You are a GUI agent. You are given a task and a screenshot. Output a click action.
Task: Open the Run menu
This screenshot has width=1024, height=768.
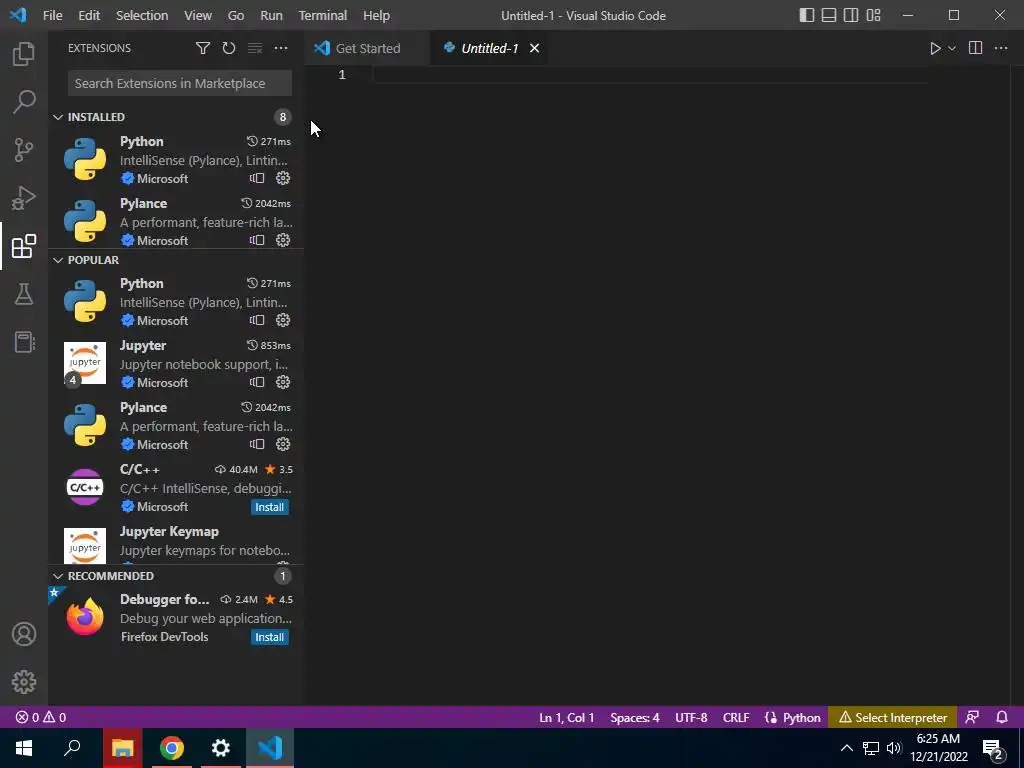click(x=271, y=15)
